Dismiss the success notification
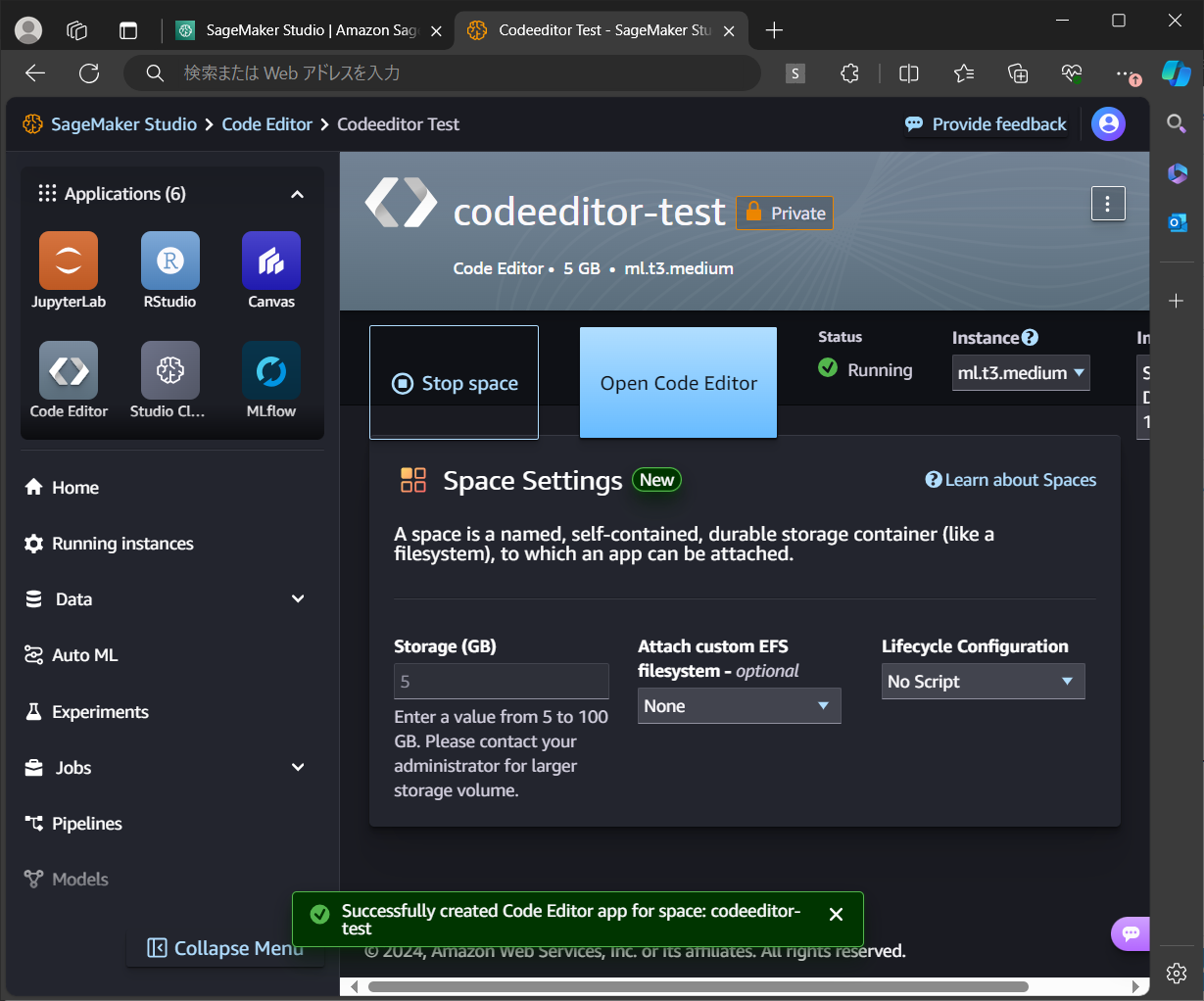This screenshot has height=1001, width=1204. (x=836, y=914)
